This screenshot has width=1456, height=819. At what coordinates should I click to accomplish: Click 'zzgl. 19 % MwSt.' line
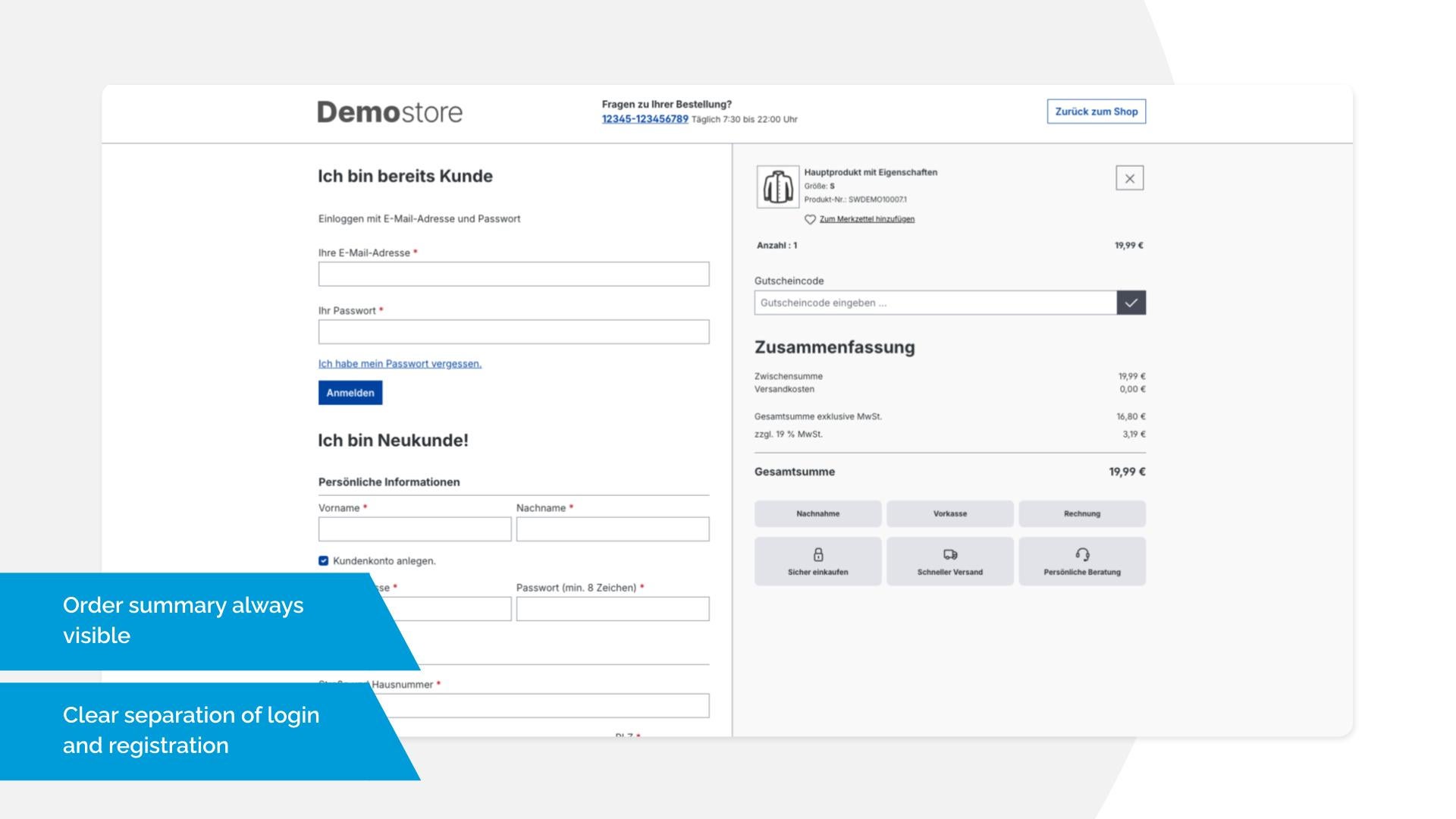coord(789,435)
